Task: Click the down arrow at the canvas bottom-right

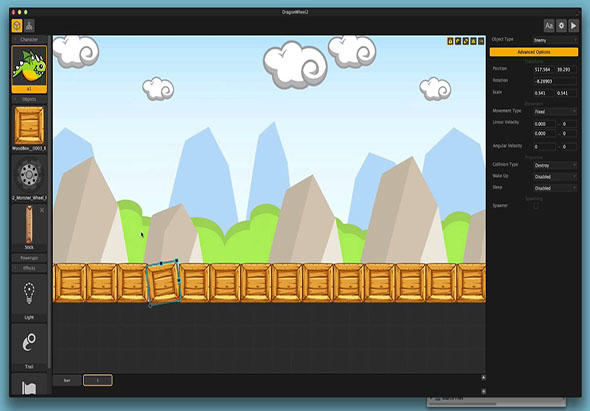Action: click(484, 391)
